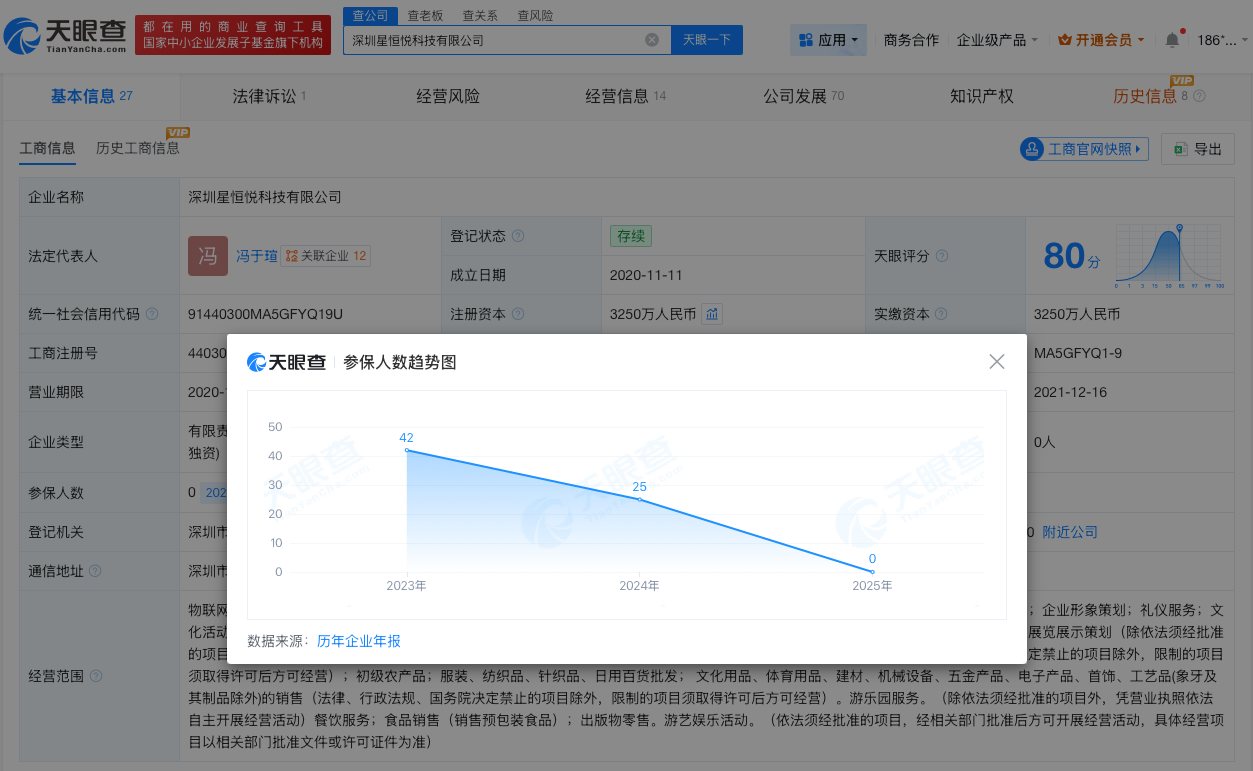Select 查老板 in the top navigation
Image resolution: width=1253 pixels, height=771 pixels.
[424, 15]
